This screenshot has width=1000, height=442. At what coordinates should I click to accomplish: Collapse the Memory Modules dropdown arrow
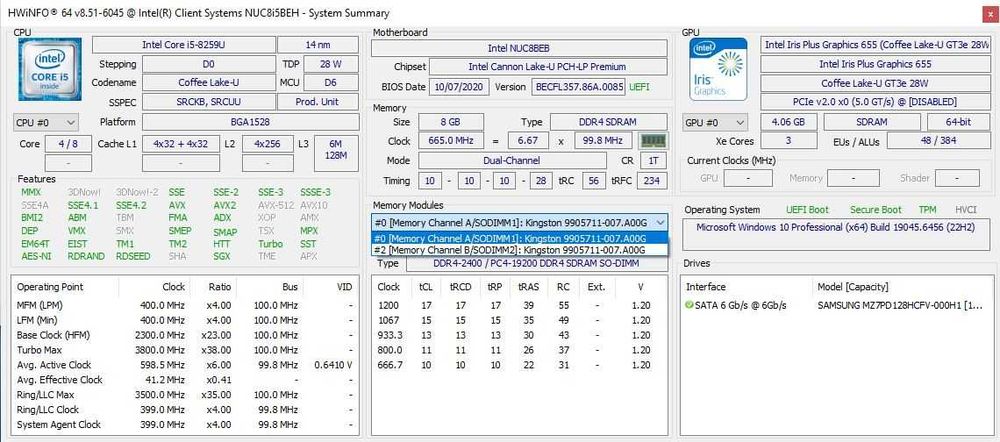660,222
